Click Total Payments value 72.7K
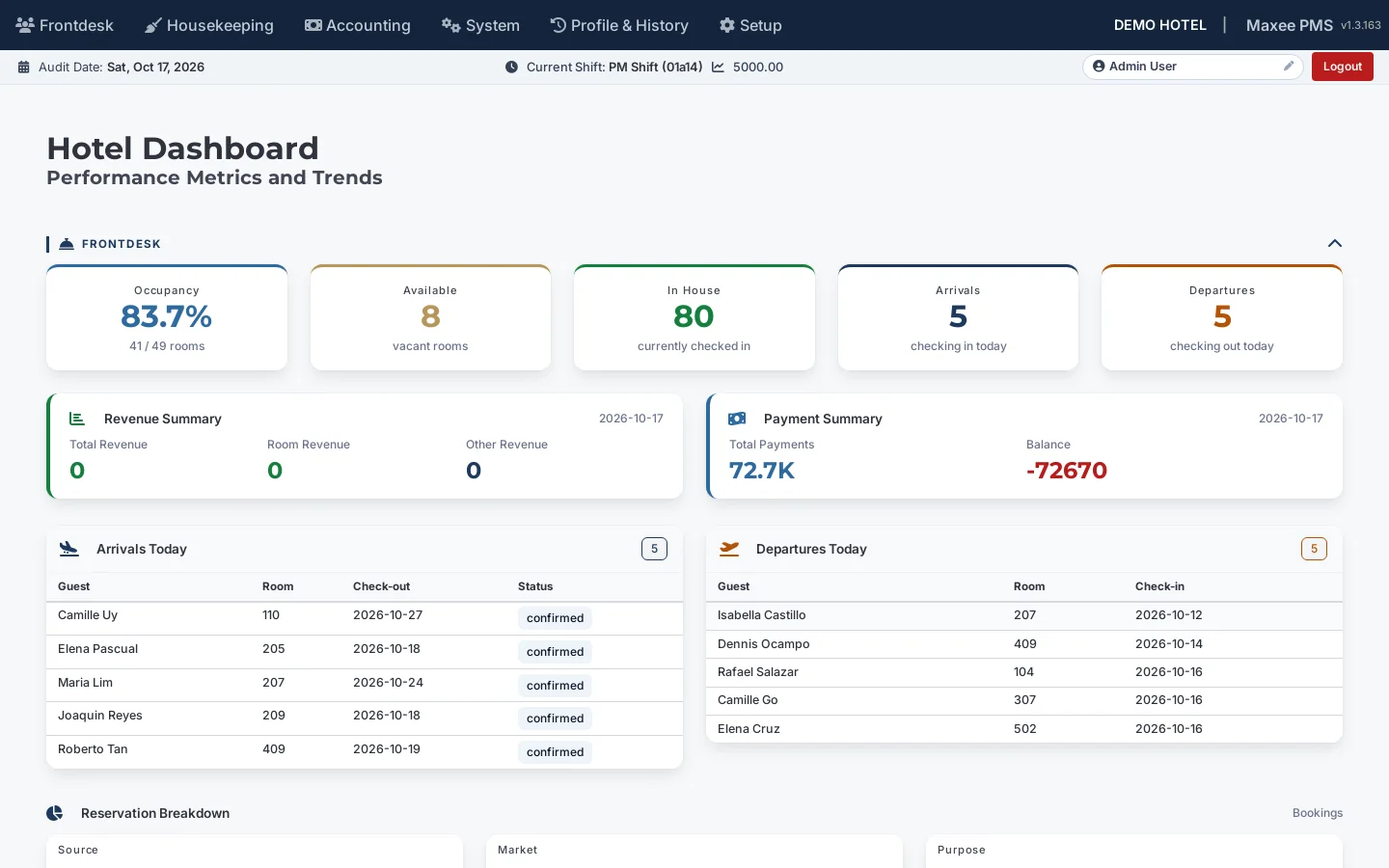The width and height of the screenshot is (1389, 868). pyautogui.click(x=762, y=471)
